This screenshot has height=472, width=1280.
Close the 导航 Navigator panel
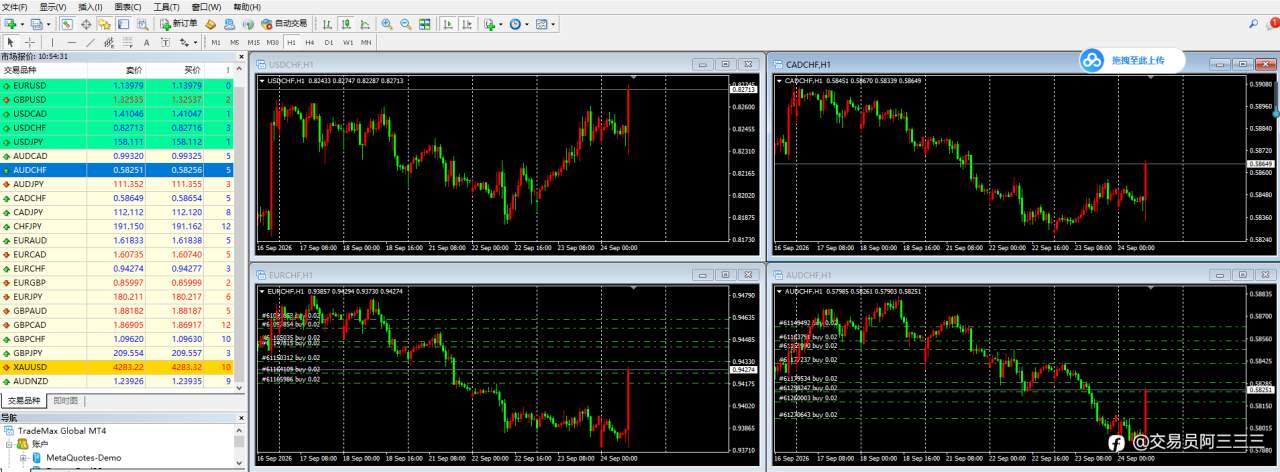coord(239,418)
